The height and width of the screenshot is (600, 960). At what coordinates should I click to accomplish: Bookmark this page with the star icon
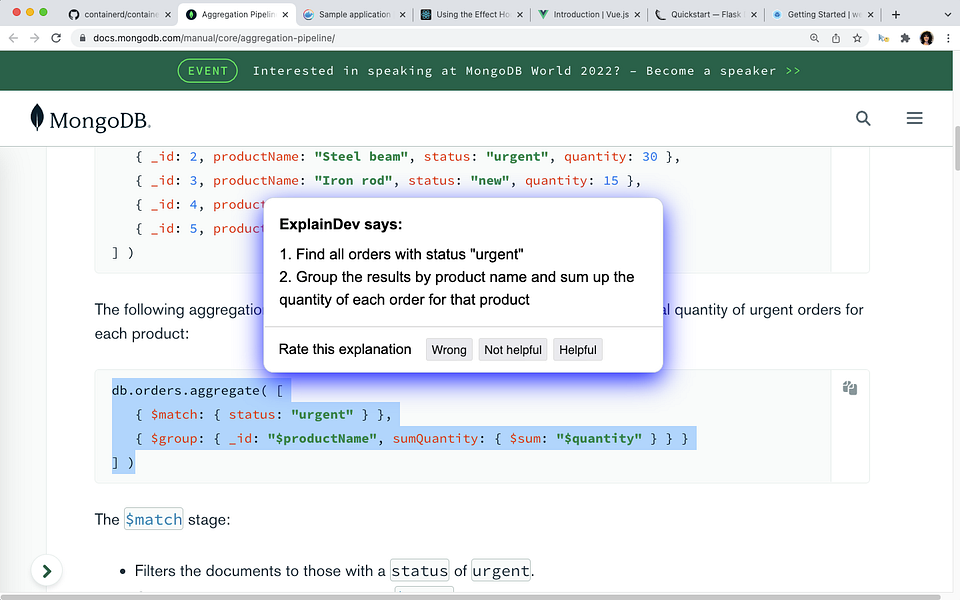[x=857, y=38]
